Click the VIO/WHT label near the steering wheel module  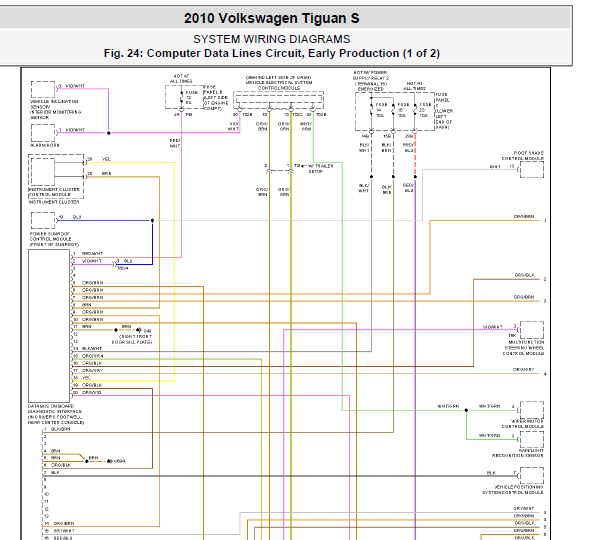coord(493,327)
